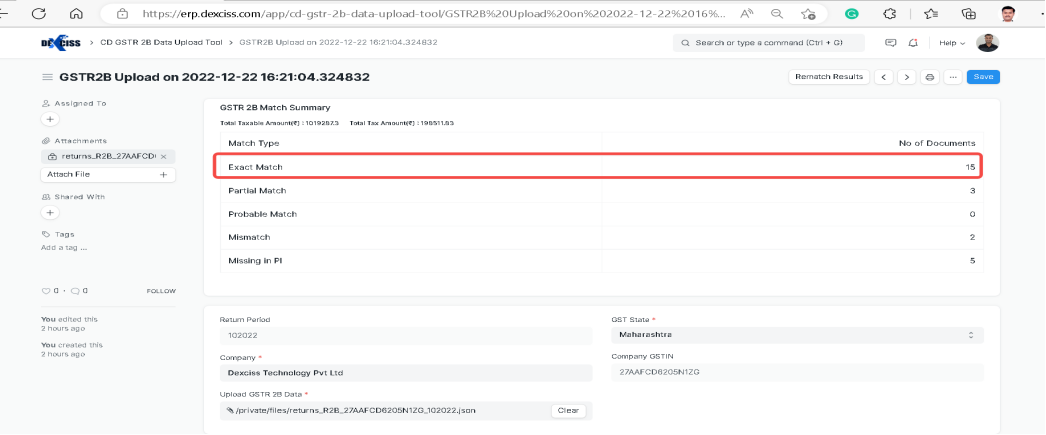Expand the Help dropdown menu

(x=951, y=43)
